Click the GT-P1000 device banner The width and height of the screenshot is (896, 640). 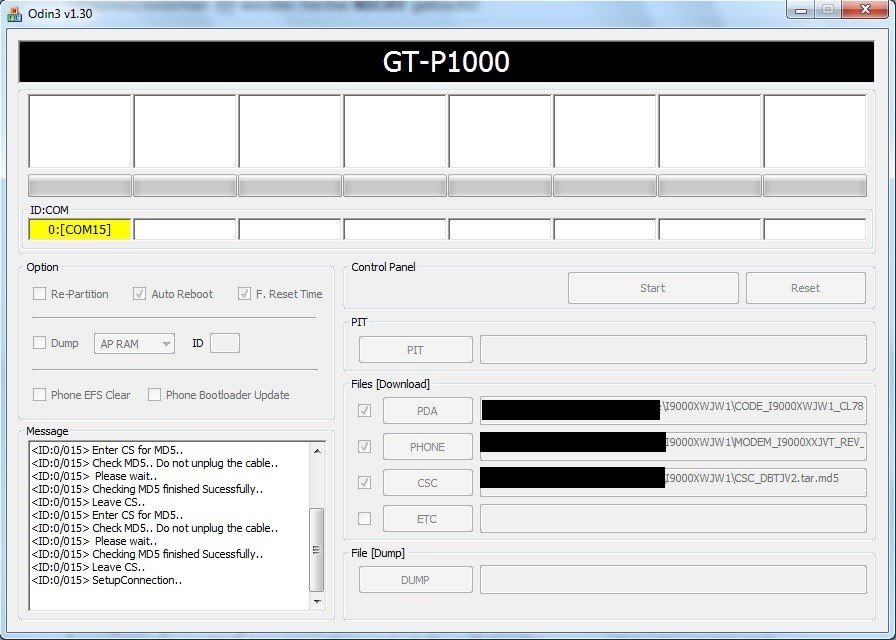click(446, 62)
